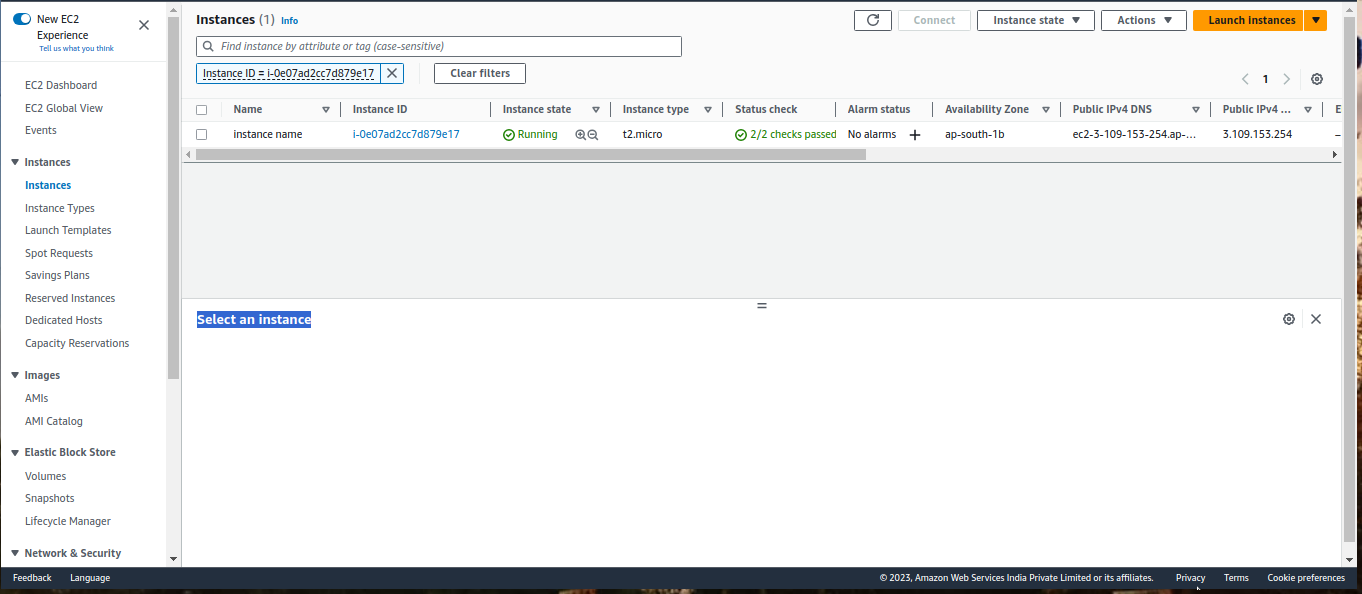The height and width of the screenshot is (594, 1362).
Task: Collapse the Images sidebar section
Action: (x=15, y=375)
